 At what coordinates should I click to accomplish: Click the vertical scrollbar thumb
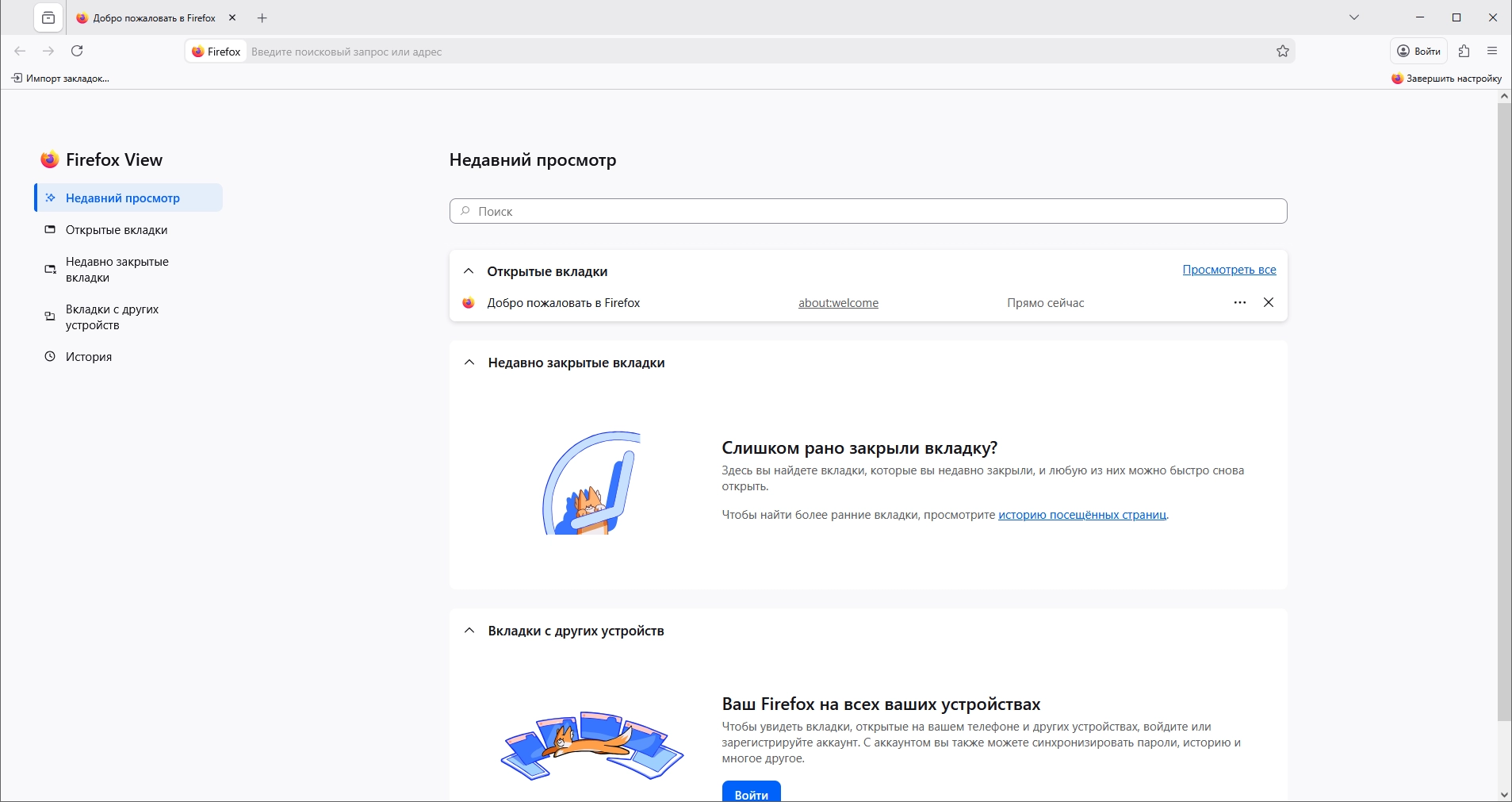point(1504,412)
